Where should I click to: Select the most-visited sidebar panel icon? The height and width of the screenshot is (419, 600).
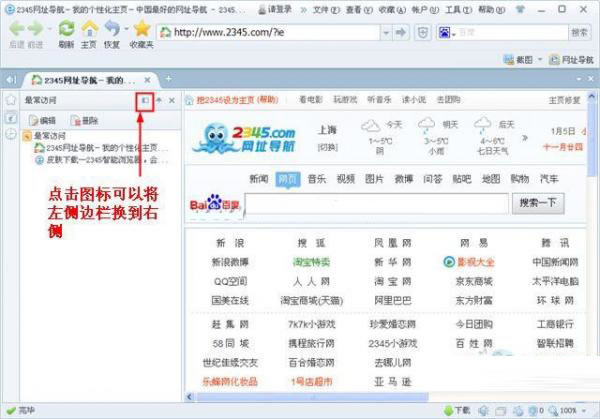coord(11,118)
